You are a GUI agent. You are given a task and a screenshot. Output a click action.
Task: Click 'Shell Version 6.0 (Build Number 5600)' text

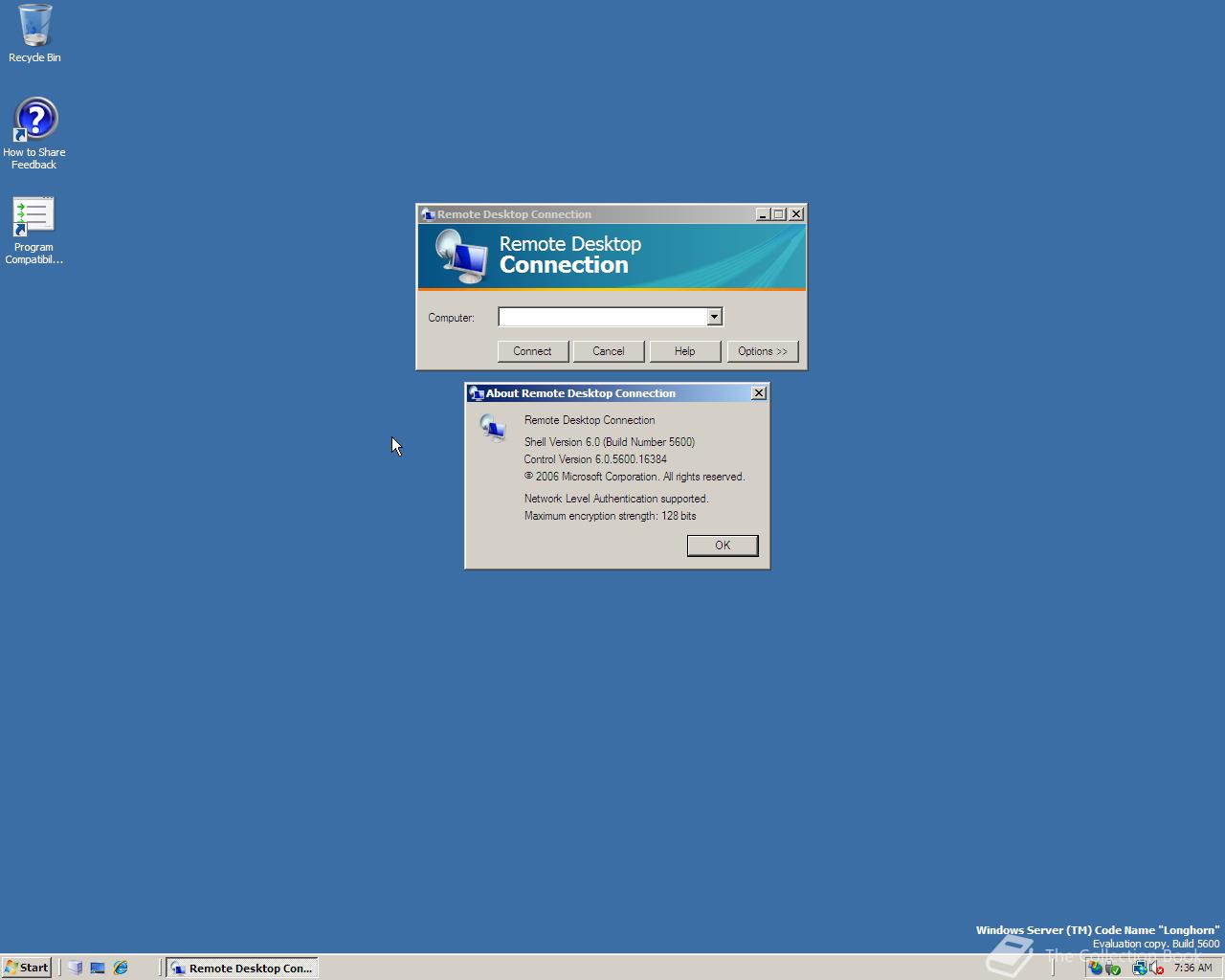(x=610, y=442)
